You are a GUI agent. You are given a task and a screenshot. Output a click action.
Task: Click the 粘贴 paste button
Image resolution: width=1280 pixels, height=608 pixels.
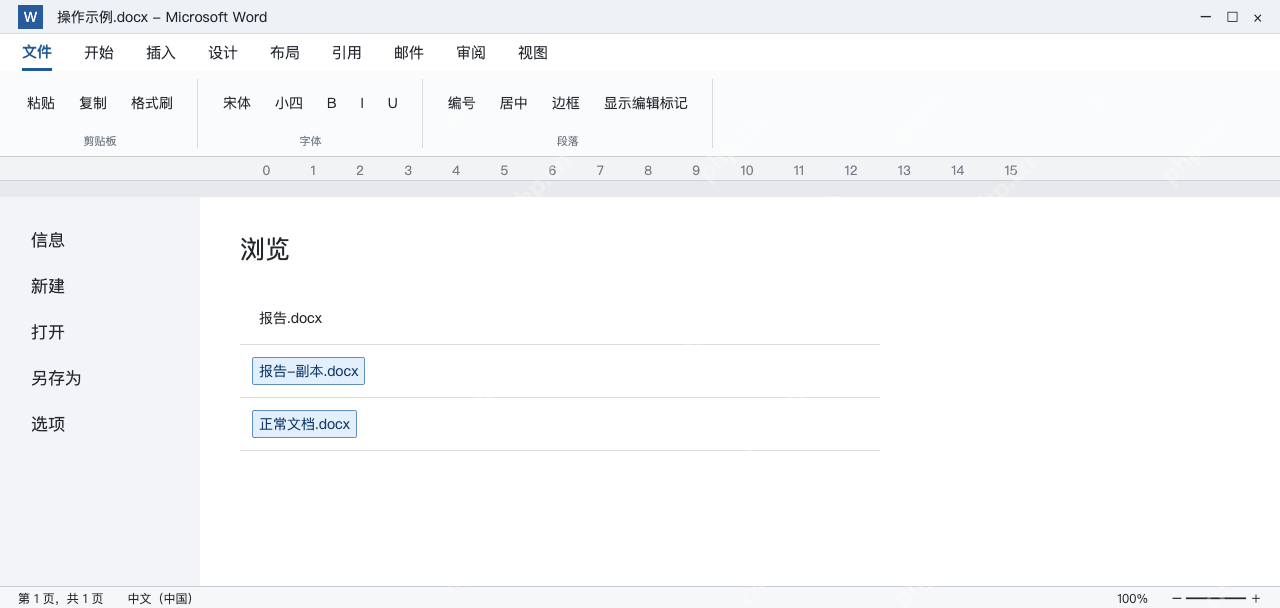coord(41,103)
